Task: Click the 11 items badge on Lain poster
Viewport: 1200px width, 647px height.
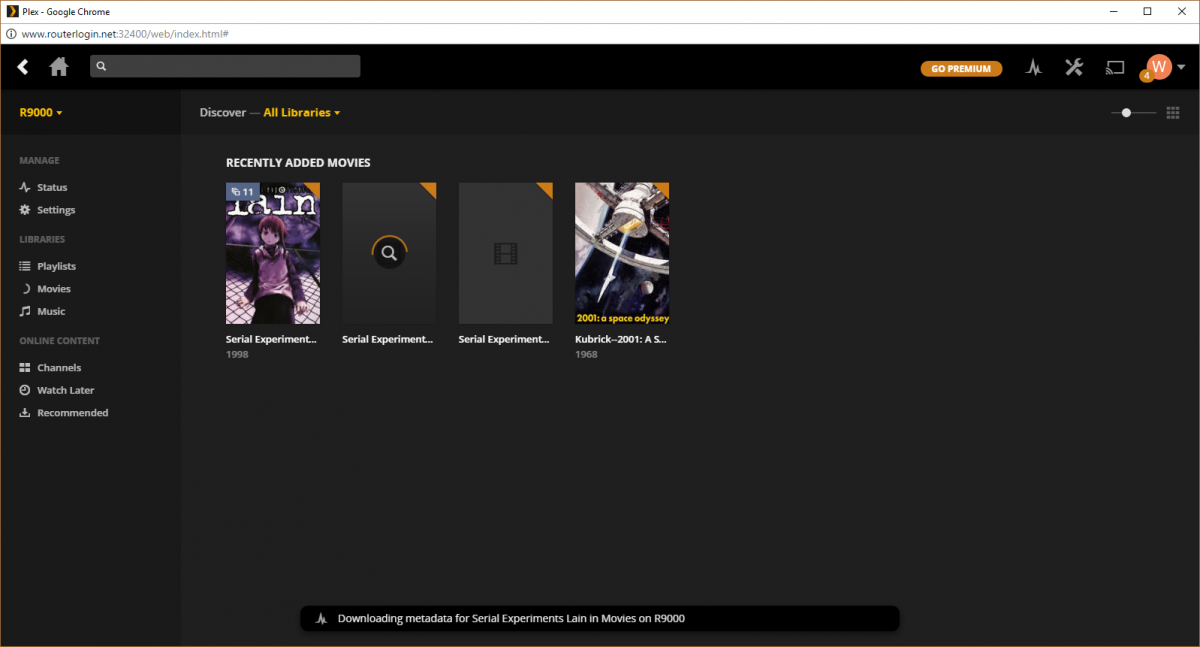Action: pos(242,191)
